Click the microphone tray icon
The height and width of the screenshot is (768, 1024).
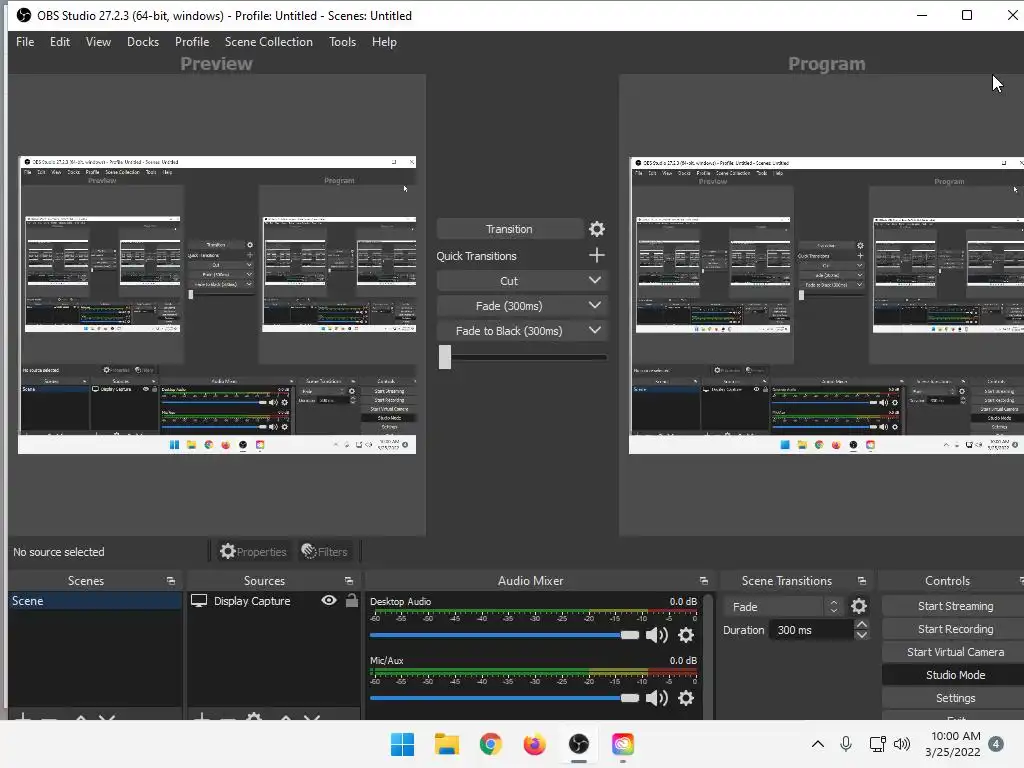pos(846,744)
